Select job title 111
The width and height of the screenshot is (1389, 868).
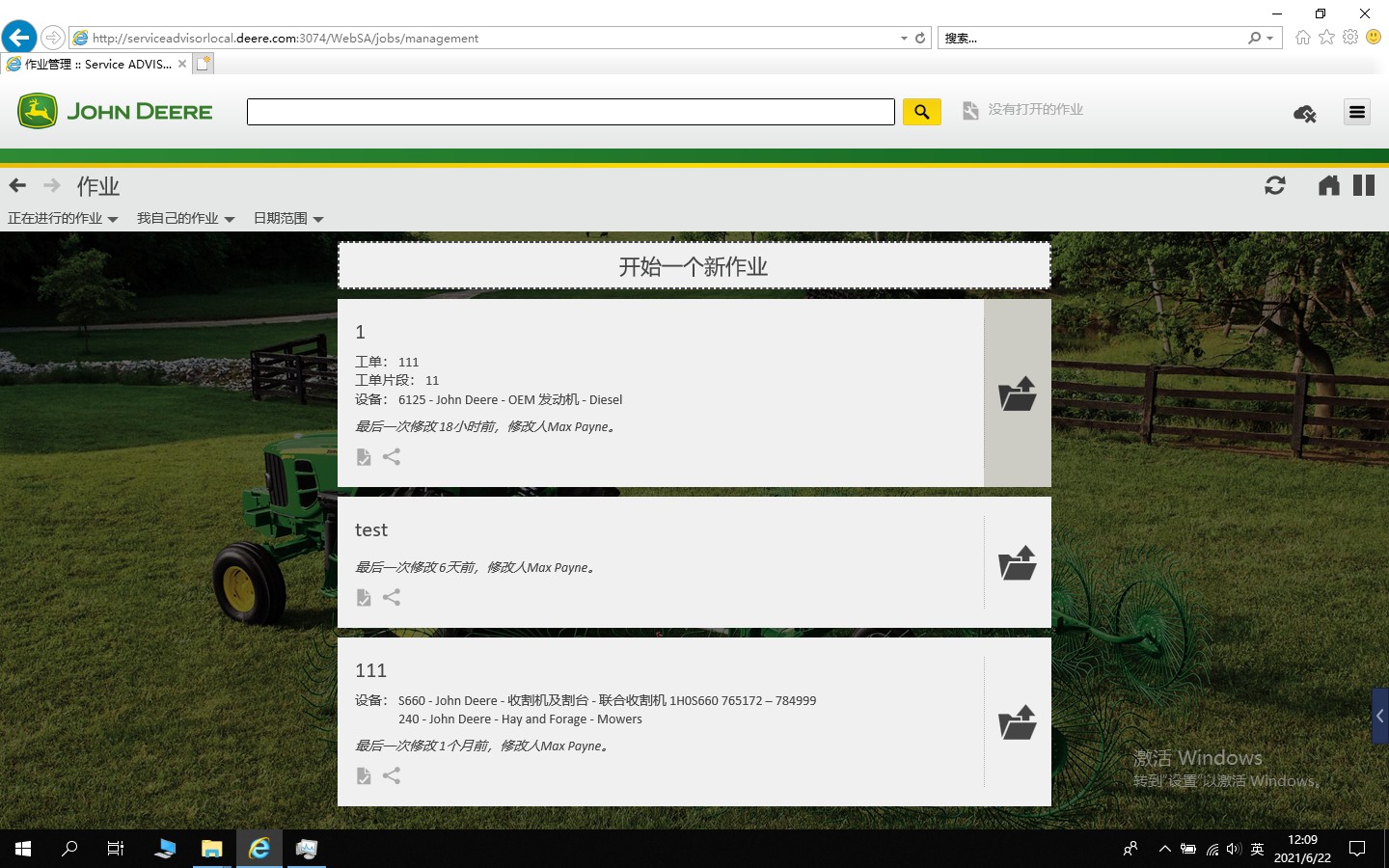(x=370, y=671)
